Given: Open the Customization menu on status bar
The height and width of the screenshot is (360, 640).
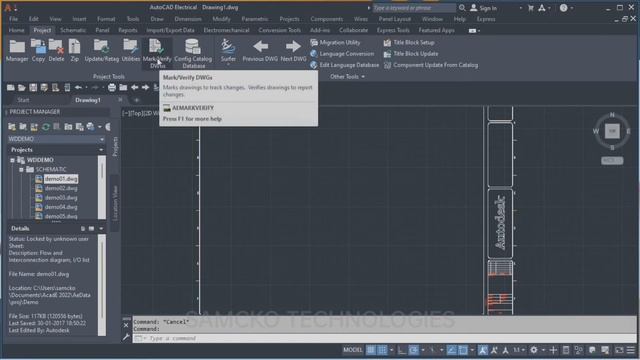Looking at the screenshot, I should pyautogui.click(x=631, y=350).
